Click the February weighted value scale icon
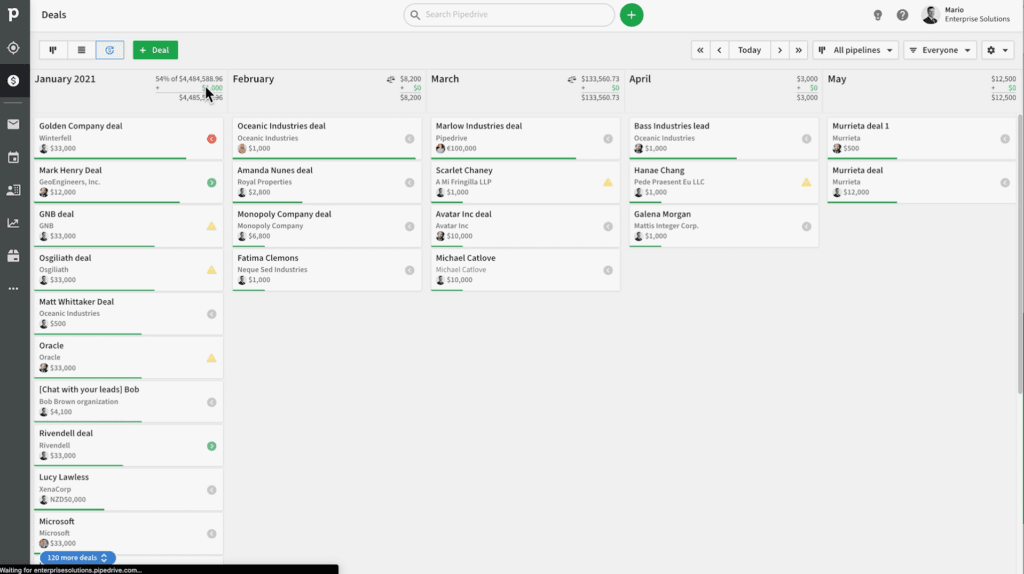This screenshot has width=1024, height=574. coord(391,79)
